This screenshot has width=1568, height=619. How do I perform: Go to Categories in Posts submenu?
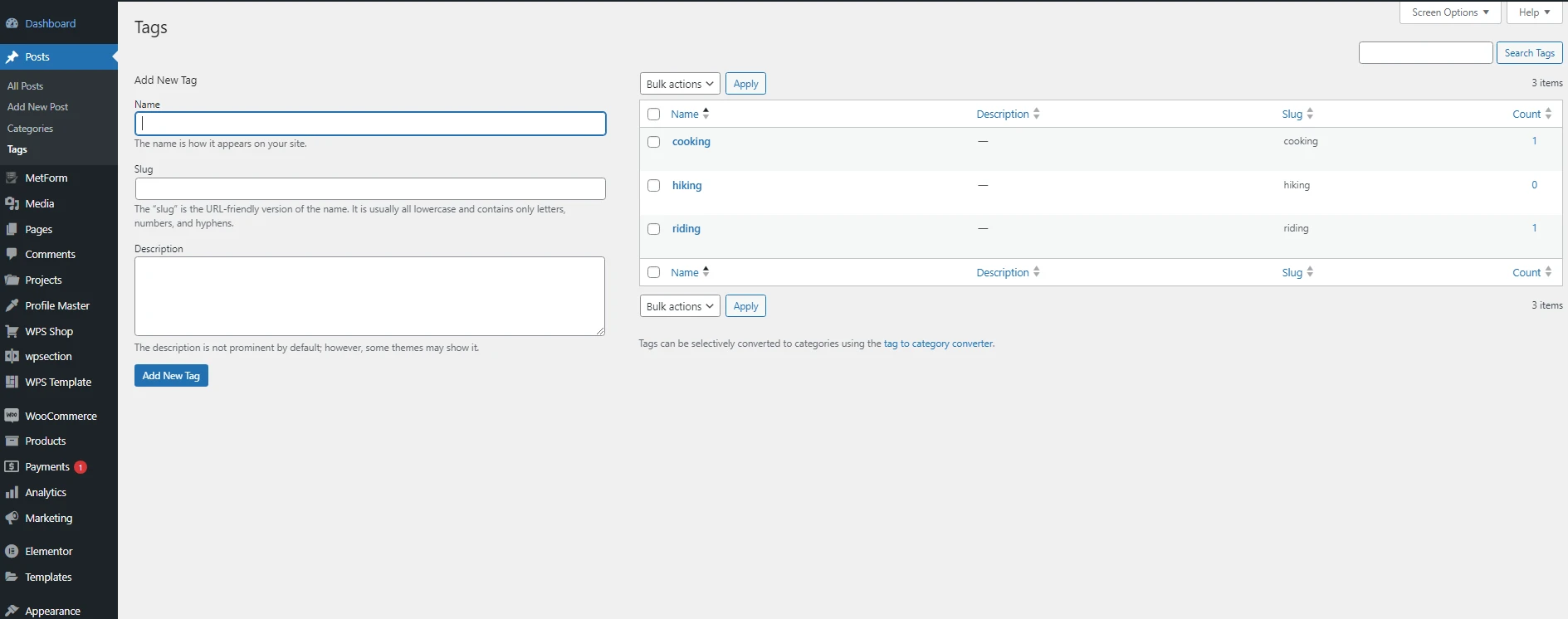tap(30, 129)
